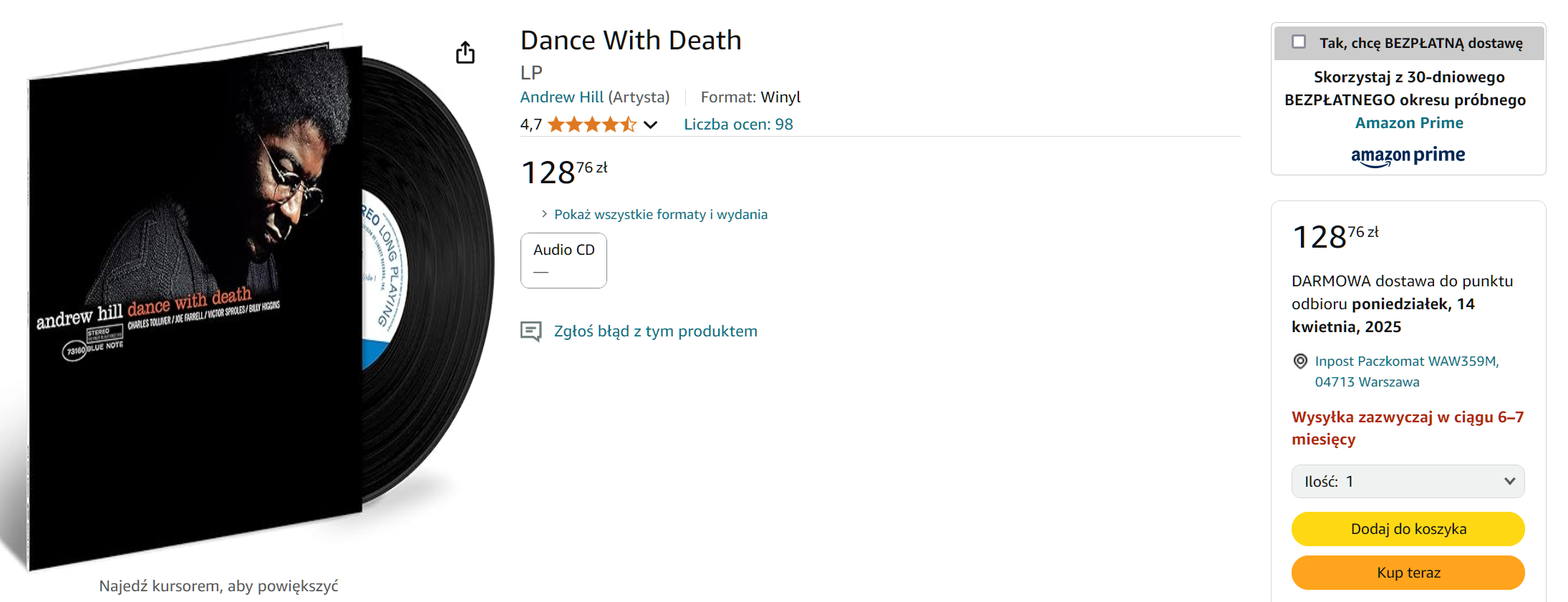Open the quantity dropdown
Screen dimensions: 1568x602
[1408, 481]
